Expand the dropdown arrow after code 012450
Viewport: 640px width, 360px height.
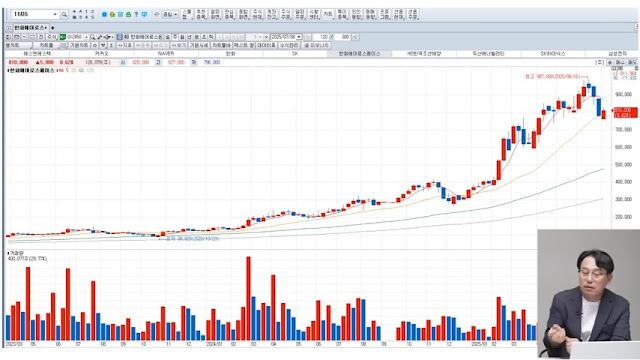click(86, 37)
